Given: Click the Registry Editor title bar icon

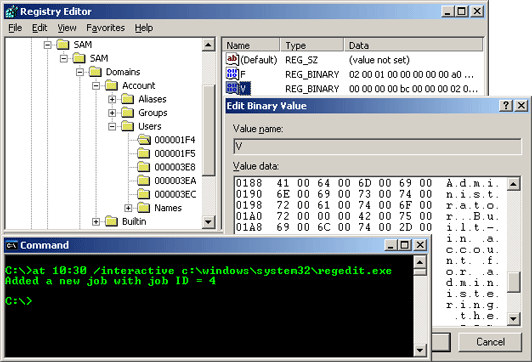Looking at the screenshot, I should click(x=12, y=12).
